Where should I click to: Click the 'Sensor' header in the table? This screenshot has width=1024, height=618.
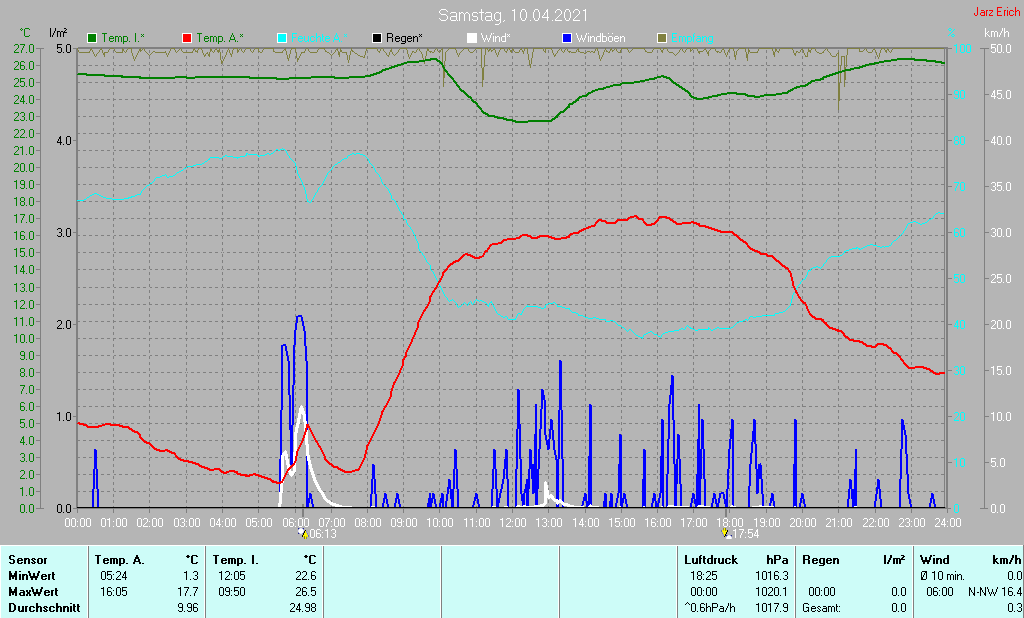click(x=28, y=560)
